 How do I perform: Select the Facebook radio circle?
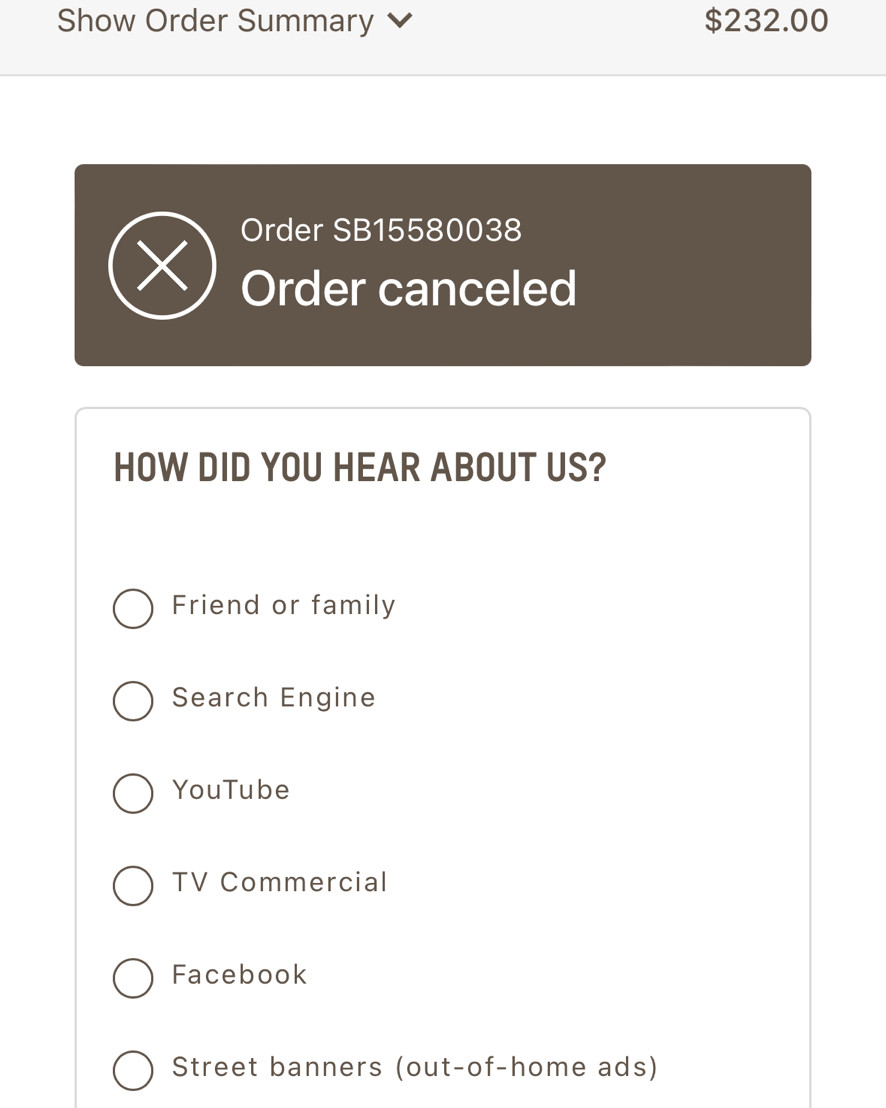point(133,978)
